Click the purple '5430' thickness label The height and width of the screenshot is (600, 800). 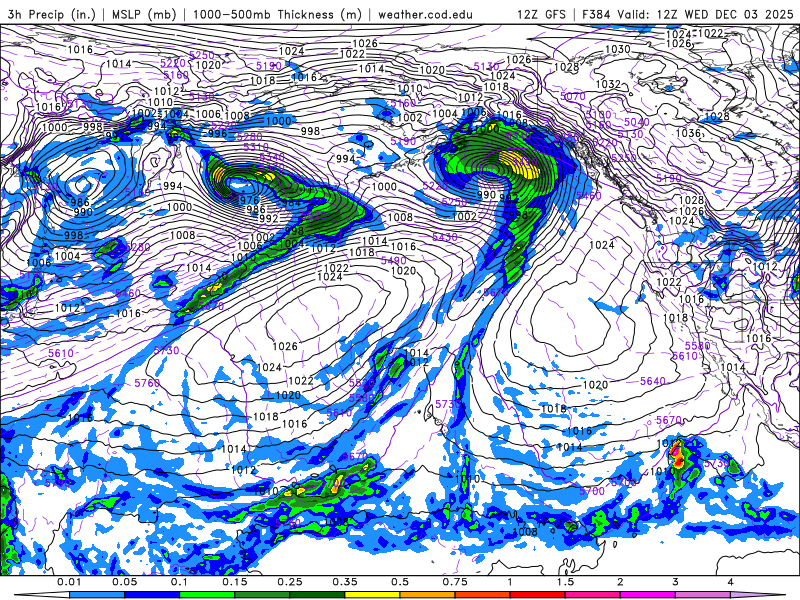coord(444,237)
